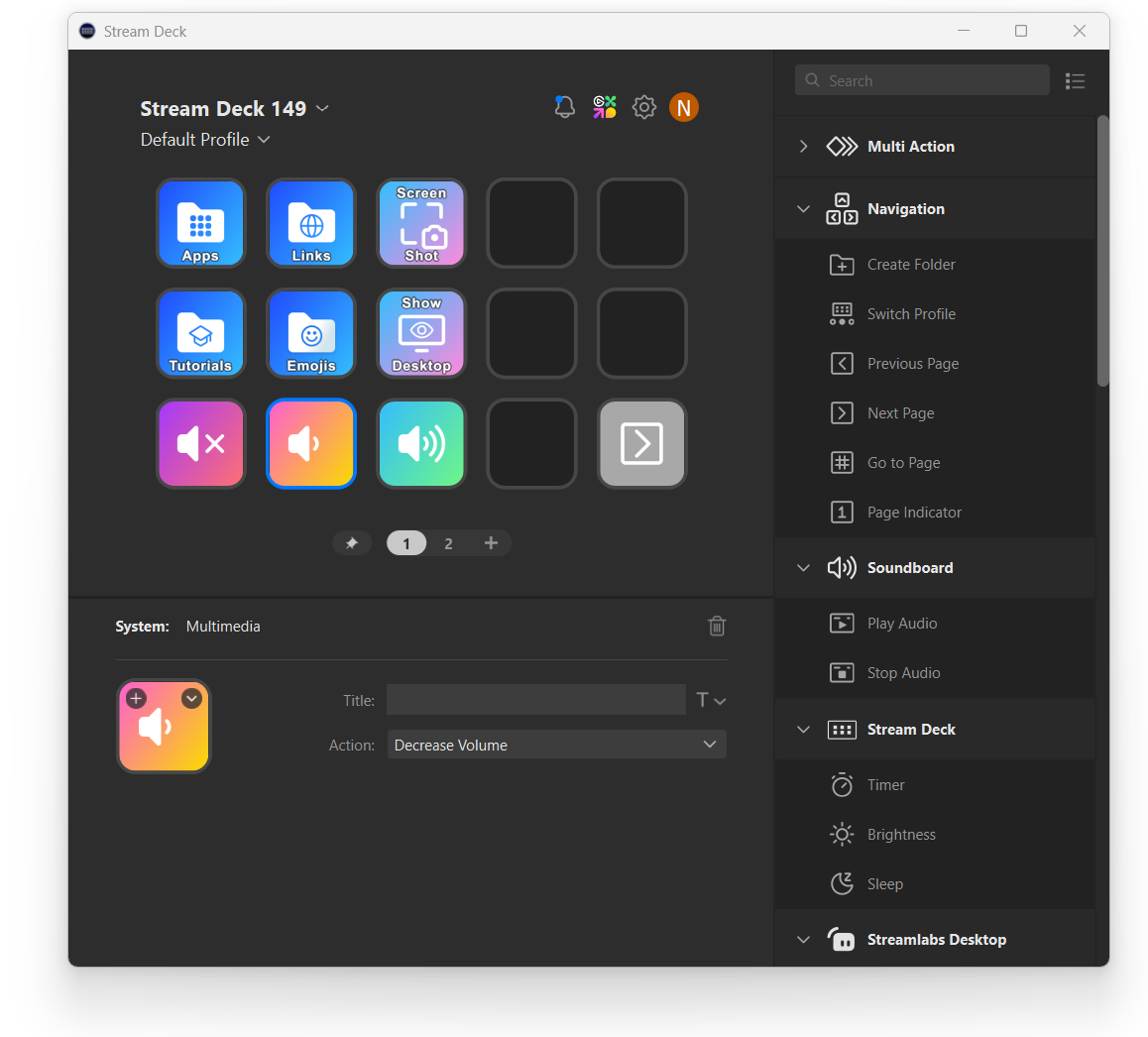Open the Links folder key
The width and height of the screenshot is (1148, 1037).
click(311, 223)
